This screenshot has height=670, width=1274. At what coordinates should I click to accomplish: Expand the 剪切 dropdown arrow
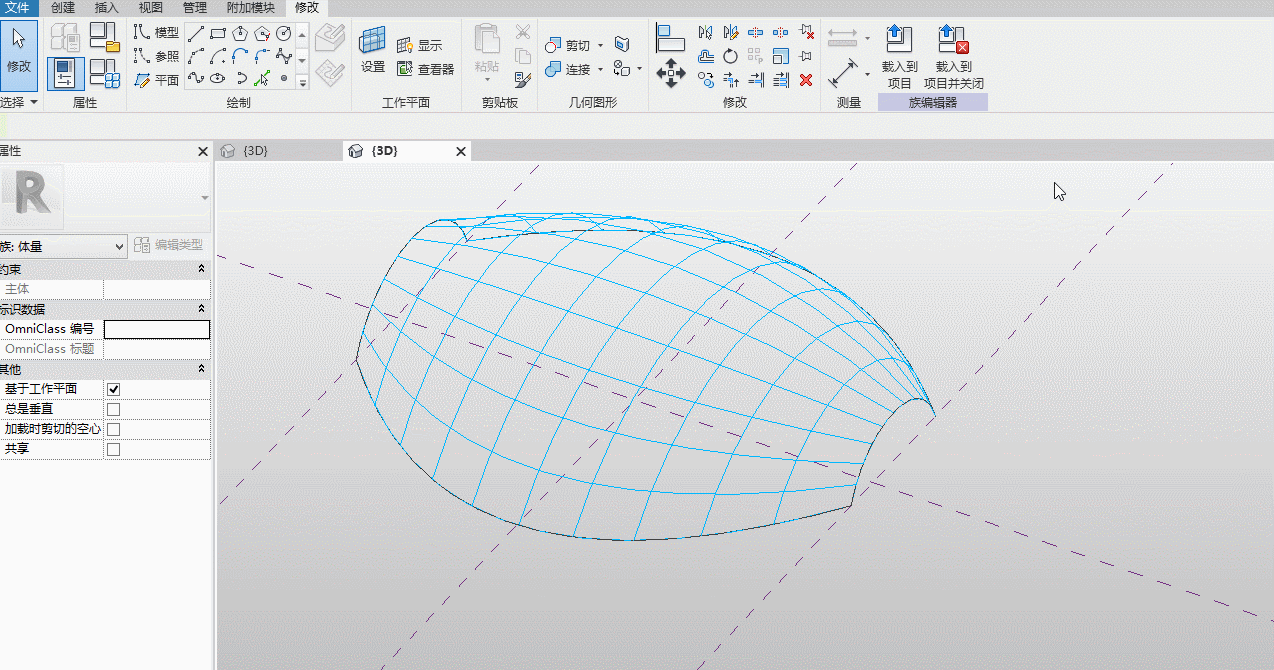pyautogui.click(x=600, y=45)
